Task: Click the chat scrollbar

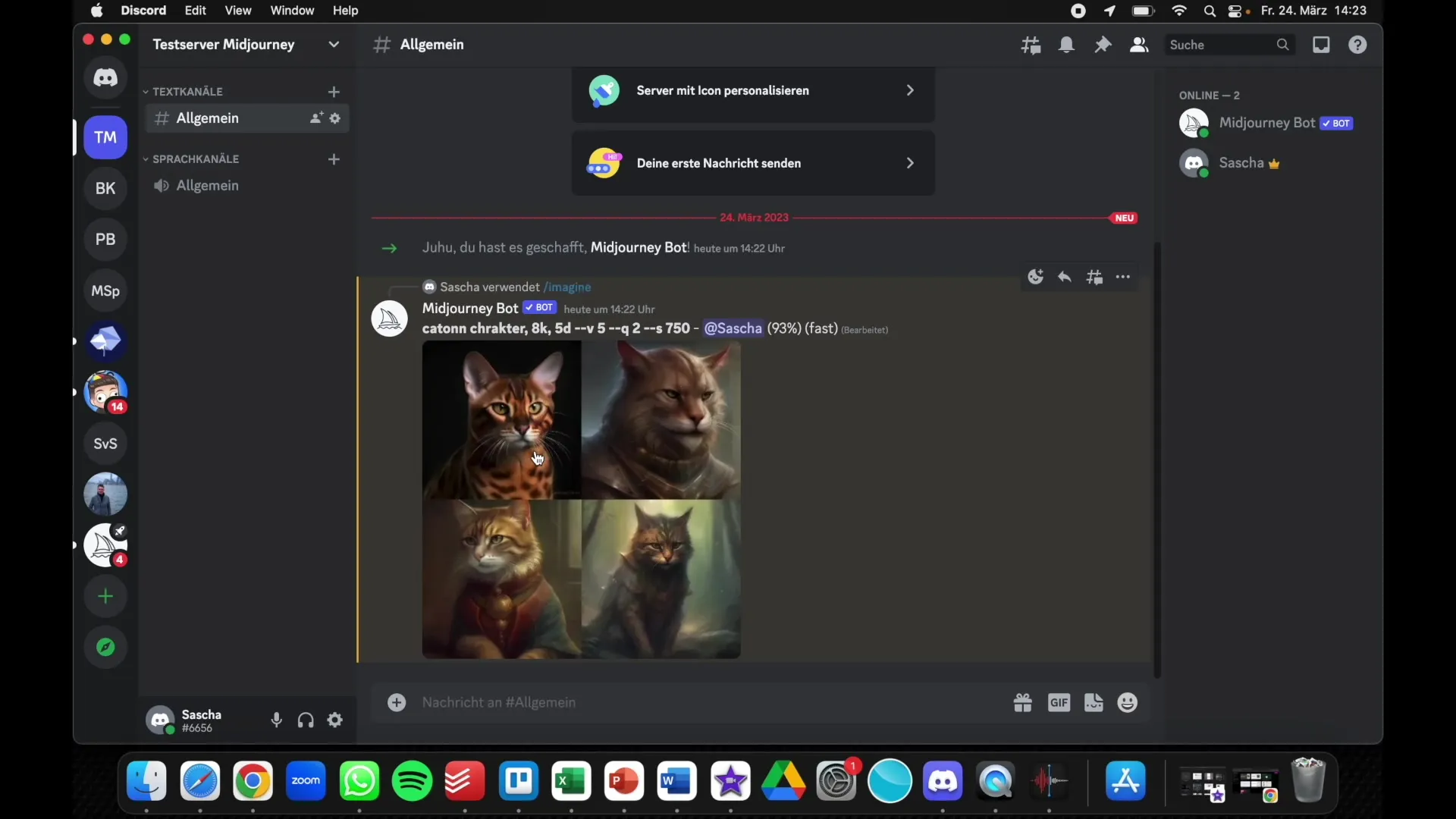Action: pyautogui.click(x=1157, y=459)
